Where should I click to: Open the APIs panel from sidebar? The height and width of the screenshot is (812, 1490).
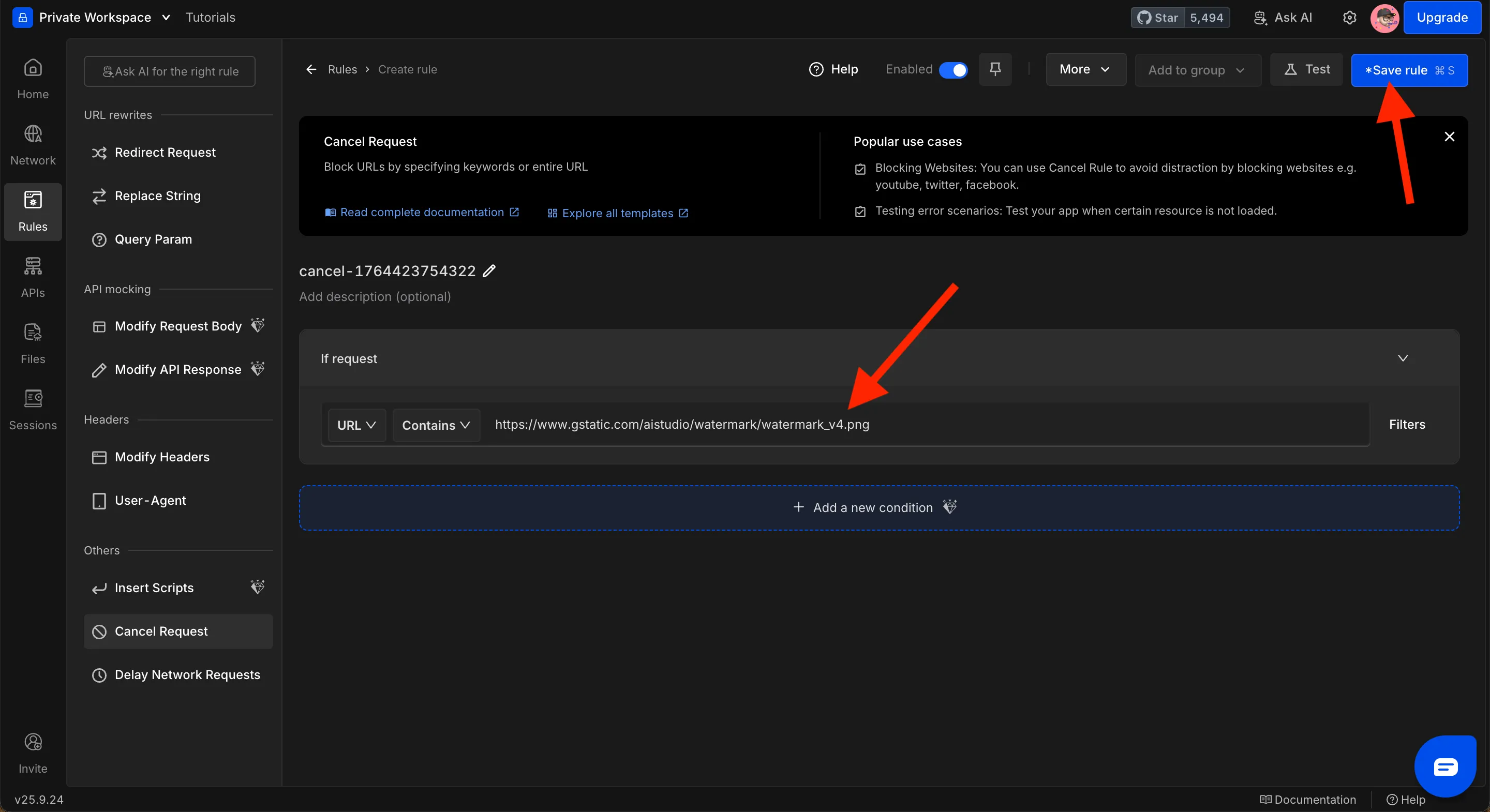point(33,276)
